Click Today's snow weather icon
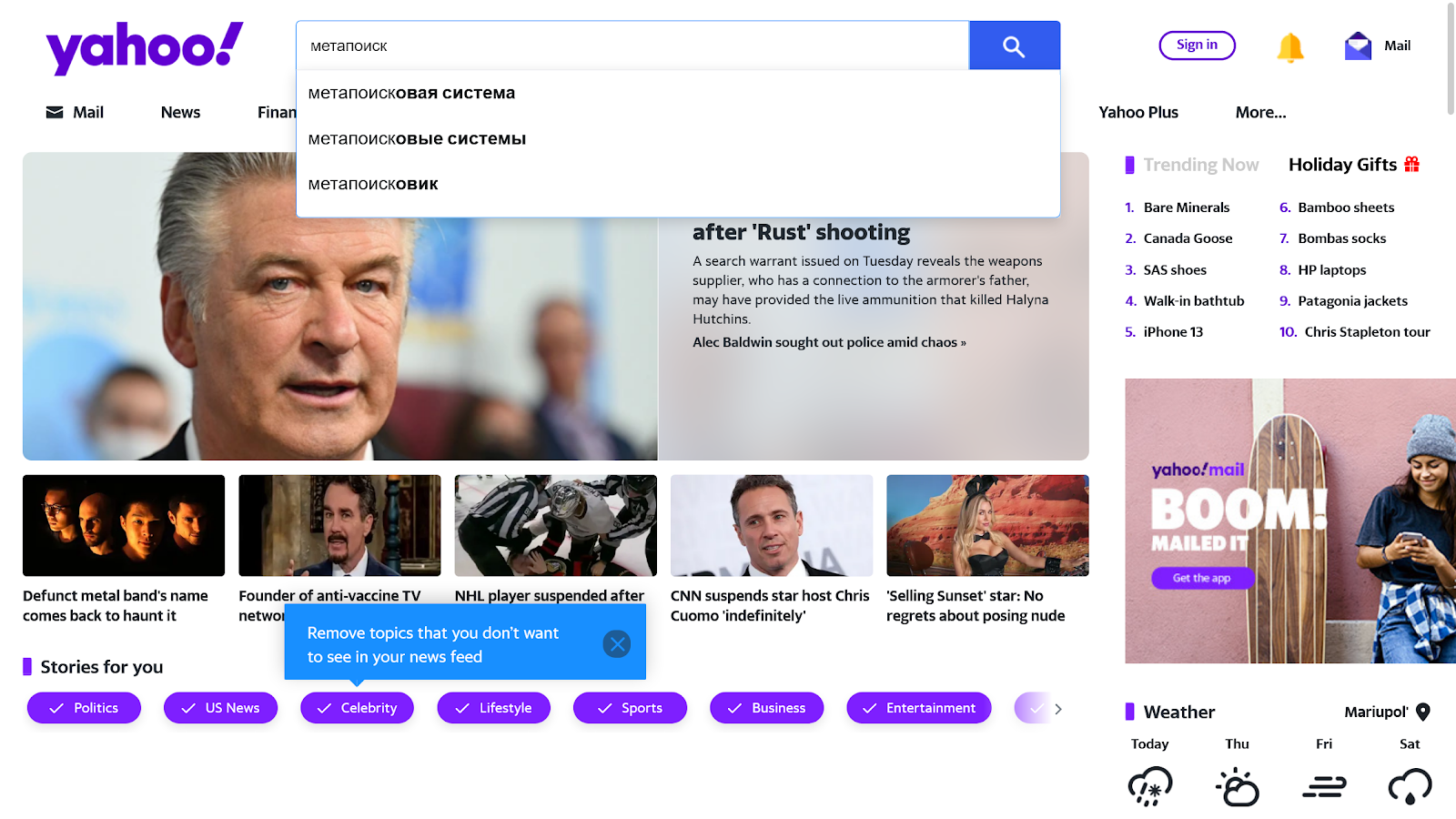The image size is (1456, 819). coord(1150,786)
